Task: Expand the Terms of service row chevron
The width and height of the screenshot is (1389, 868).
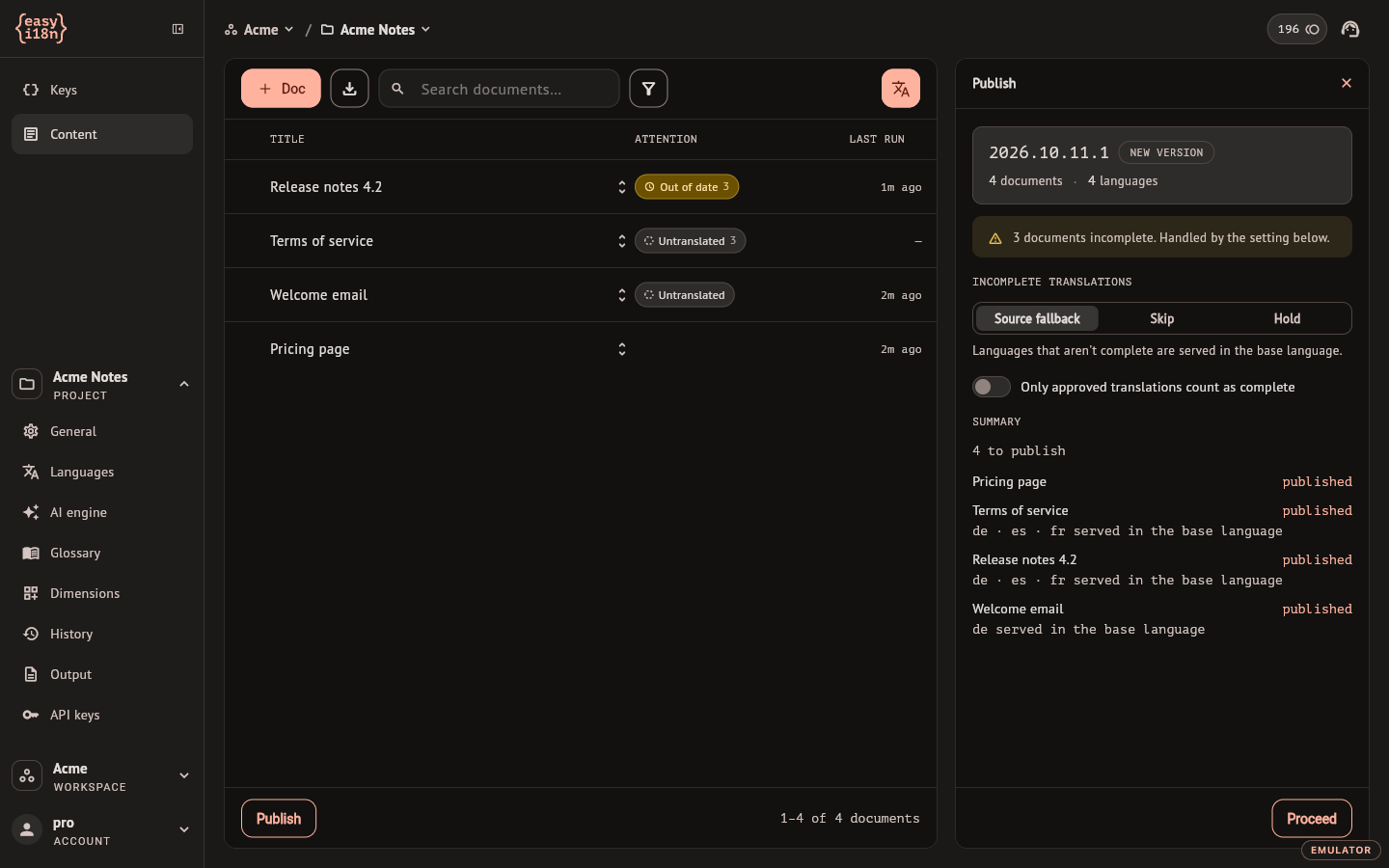Action: pos(622,241)
